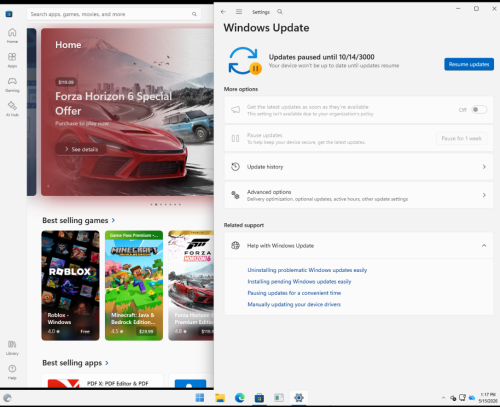Open Uninstalling problematic Windows updates link
The image size is (500, 407).
tap(307, 270)
